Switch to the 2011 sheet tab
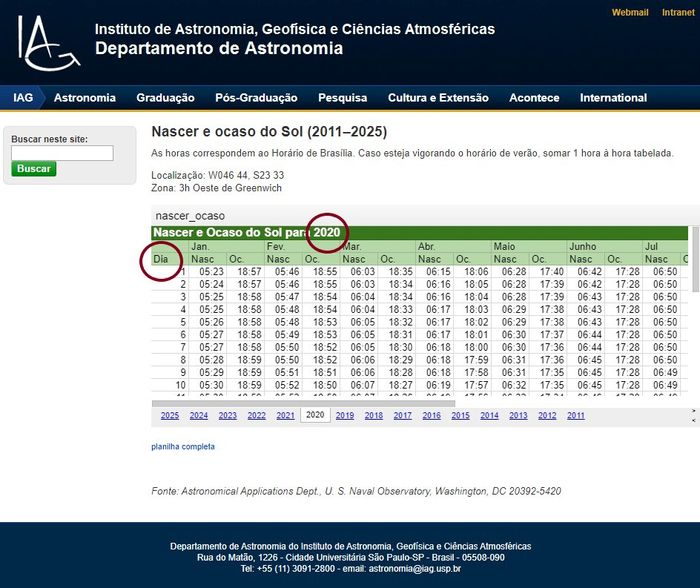The width and height of the screenshot is (700, 588). click(576, 416)
